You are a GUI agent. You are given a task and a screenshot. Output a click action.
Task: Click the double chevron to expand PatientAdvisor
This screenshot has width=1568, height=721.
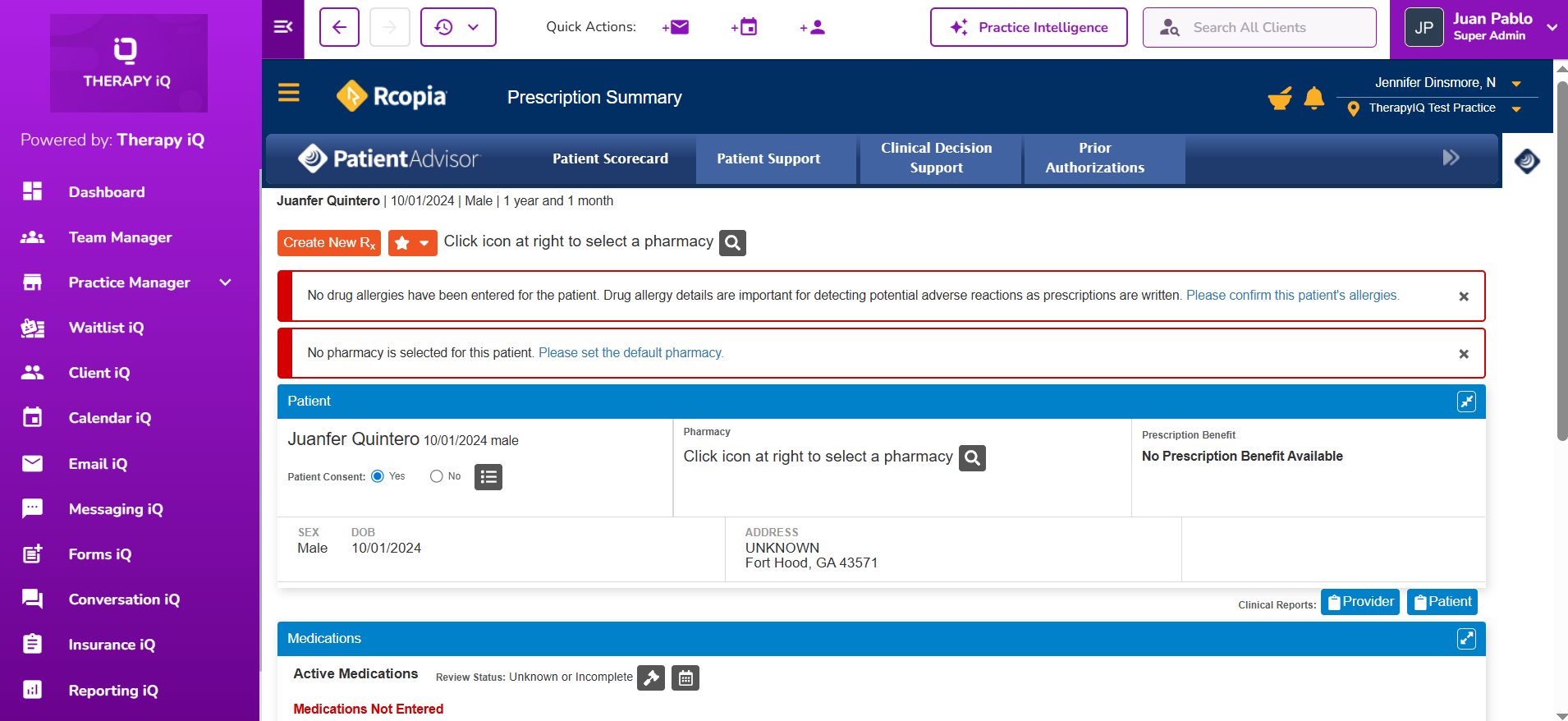(1451, 158)
